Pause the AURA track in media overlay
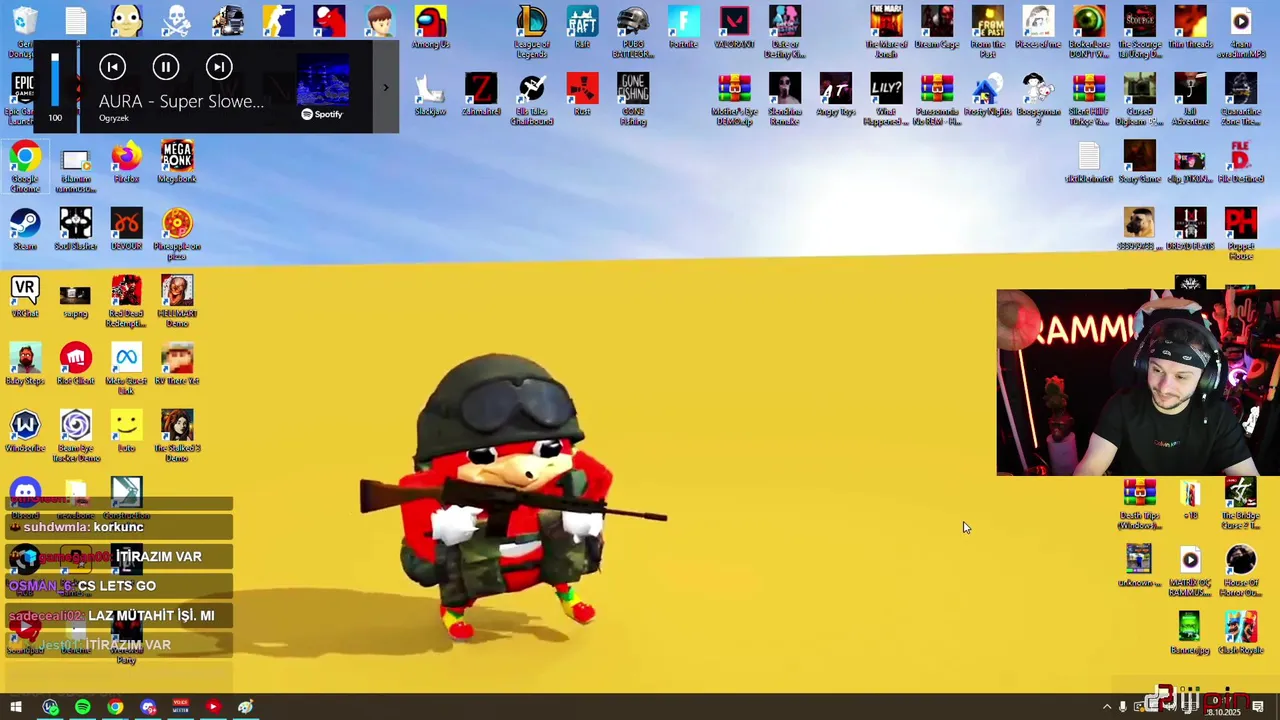This screenshot has height=720, width=1280. click(166, 67)
